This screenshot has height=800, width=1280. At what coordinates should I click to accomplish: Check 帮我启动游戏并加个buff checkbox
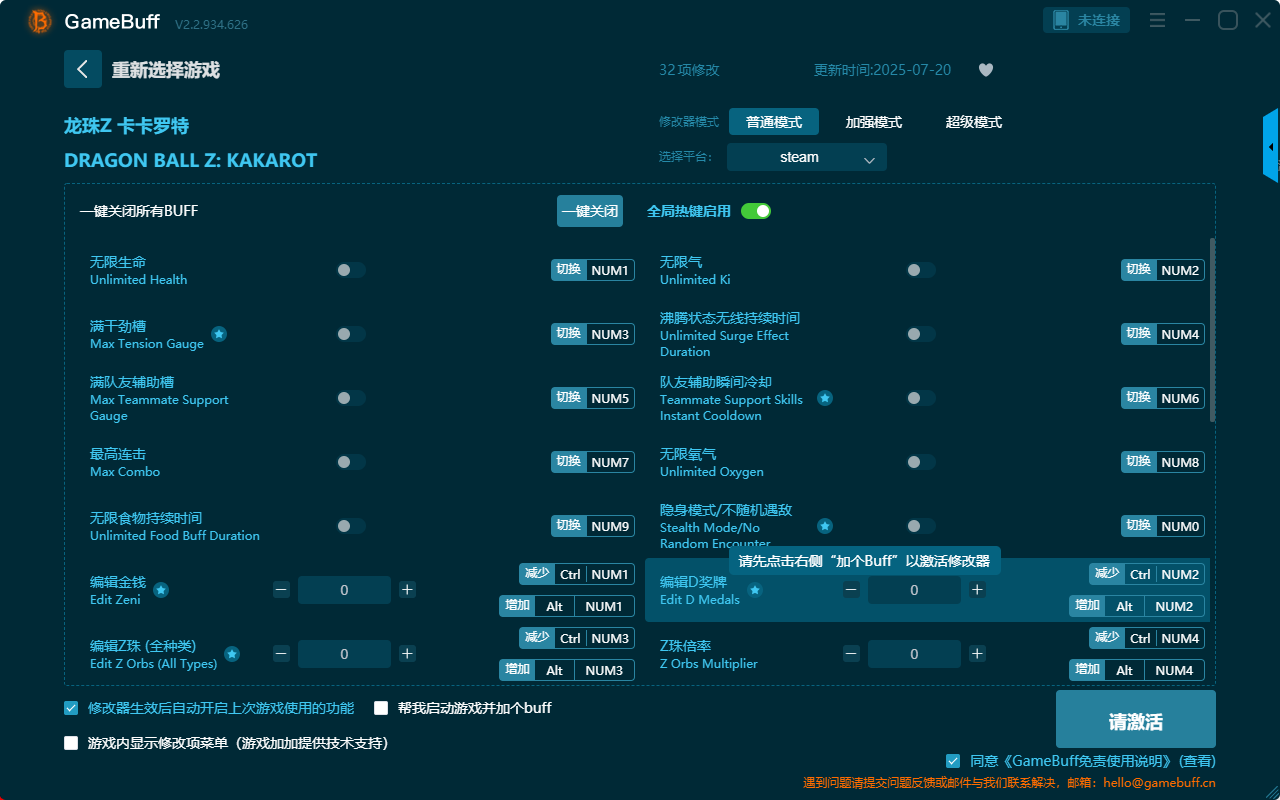tap(381, 708)
